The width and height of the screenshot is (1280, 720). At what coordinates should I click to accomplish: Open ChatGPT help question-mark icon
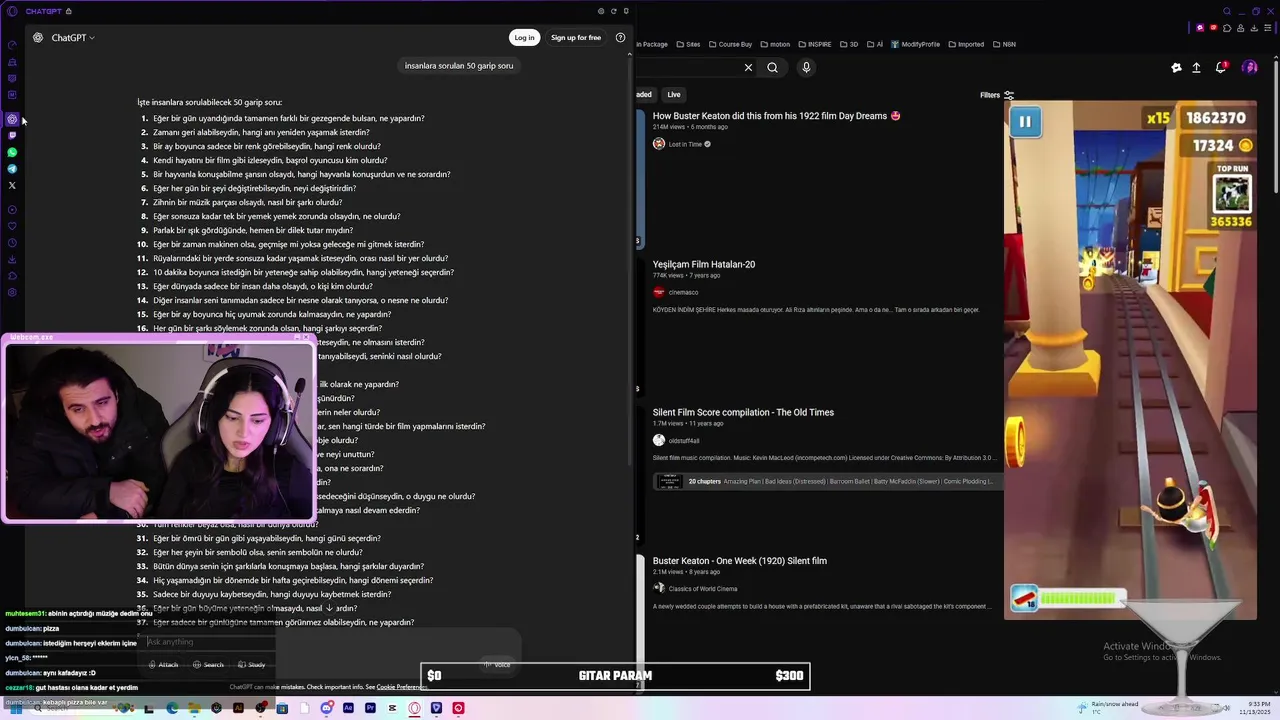click(620, 38)
